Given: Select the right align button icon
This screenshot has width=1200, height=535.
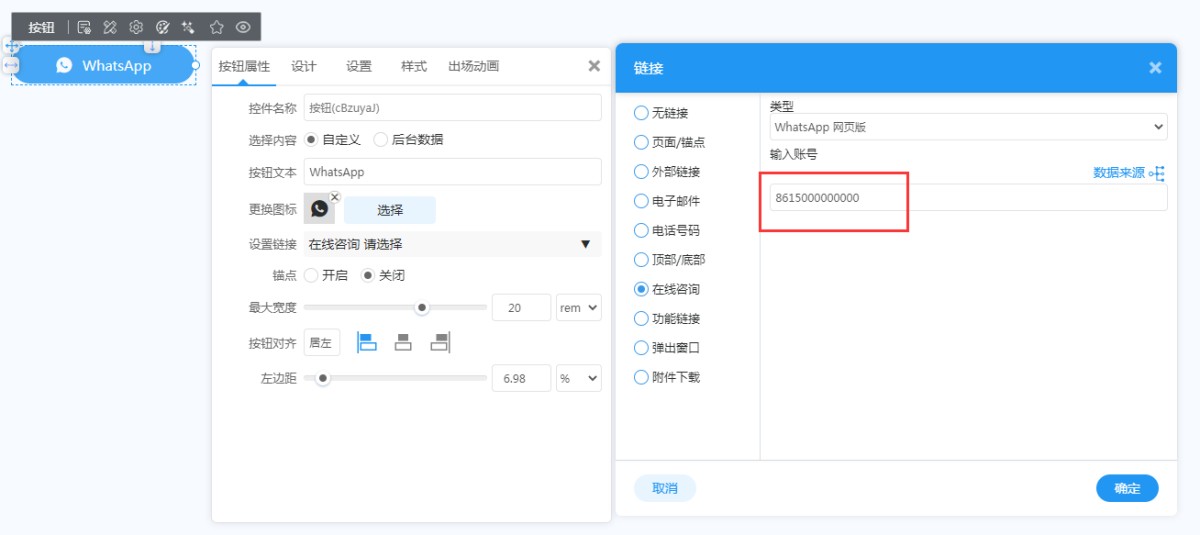Looking at the screenshot, I should click(x=440, y=343).
